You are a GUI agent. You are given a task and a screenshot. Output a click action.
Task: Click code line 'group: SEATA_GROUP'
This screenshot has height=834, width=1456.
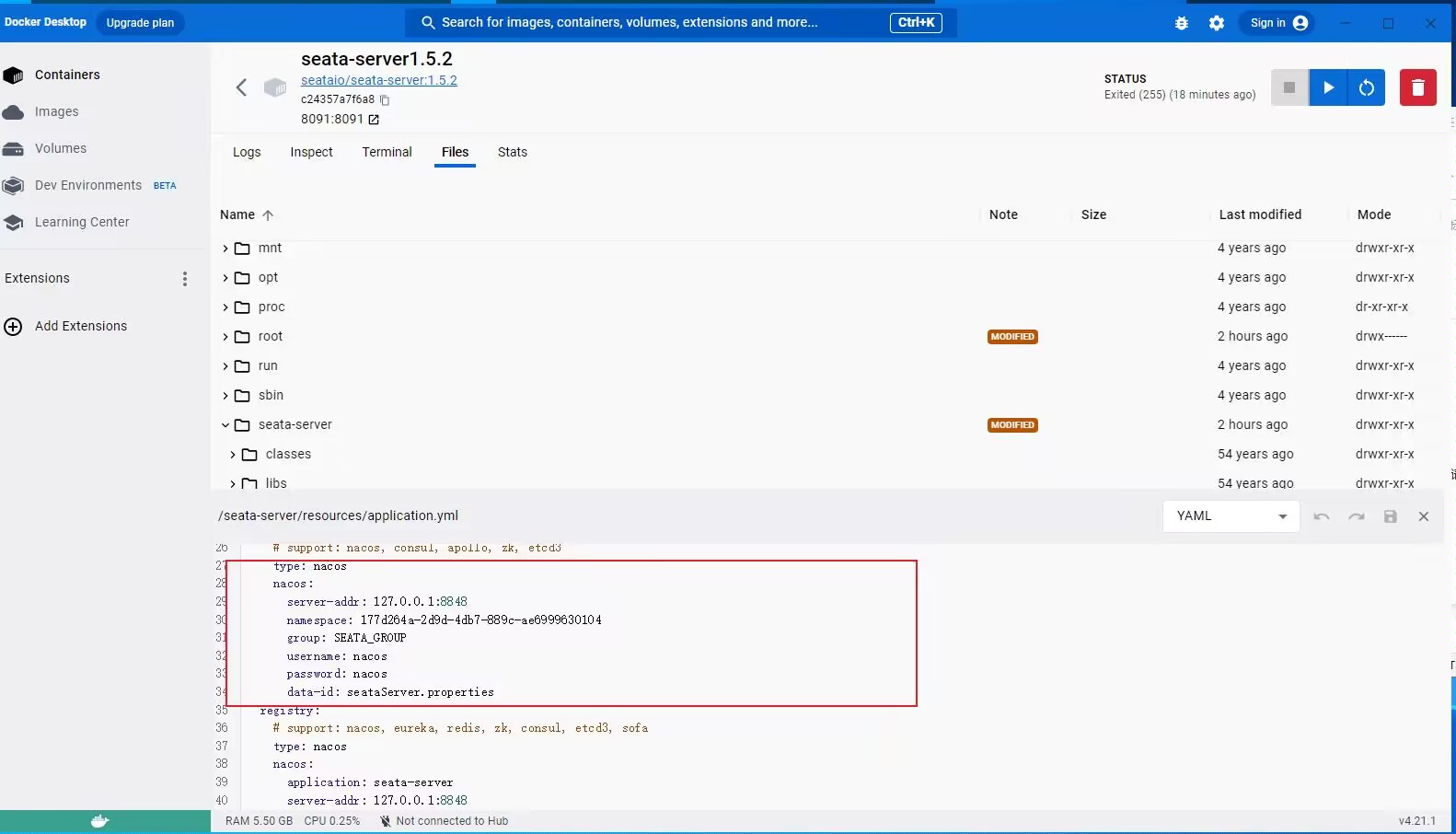click(x=346, y=638)
